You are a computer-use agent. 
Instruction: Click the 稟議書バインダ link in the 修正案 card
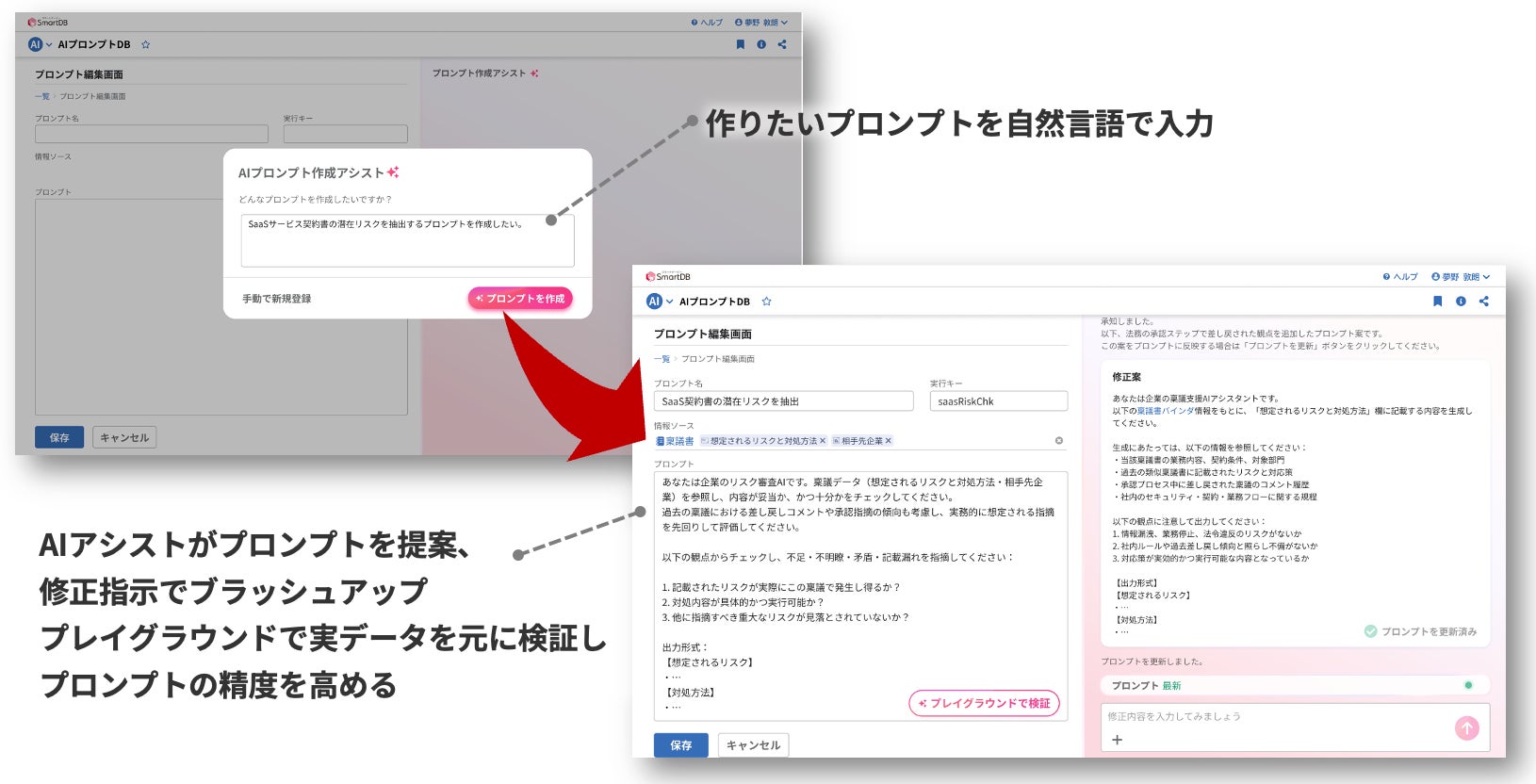click(1165, 411)
